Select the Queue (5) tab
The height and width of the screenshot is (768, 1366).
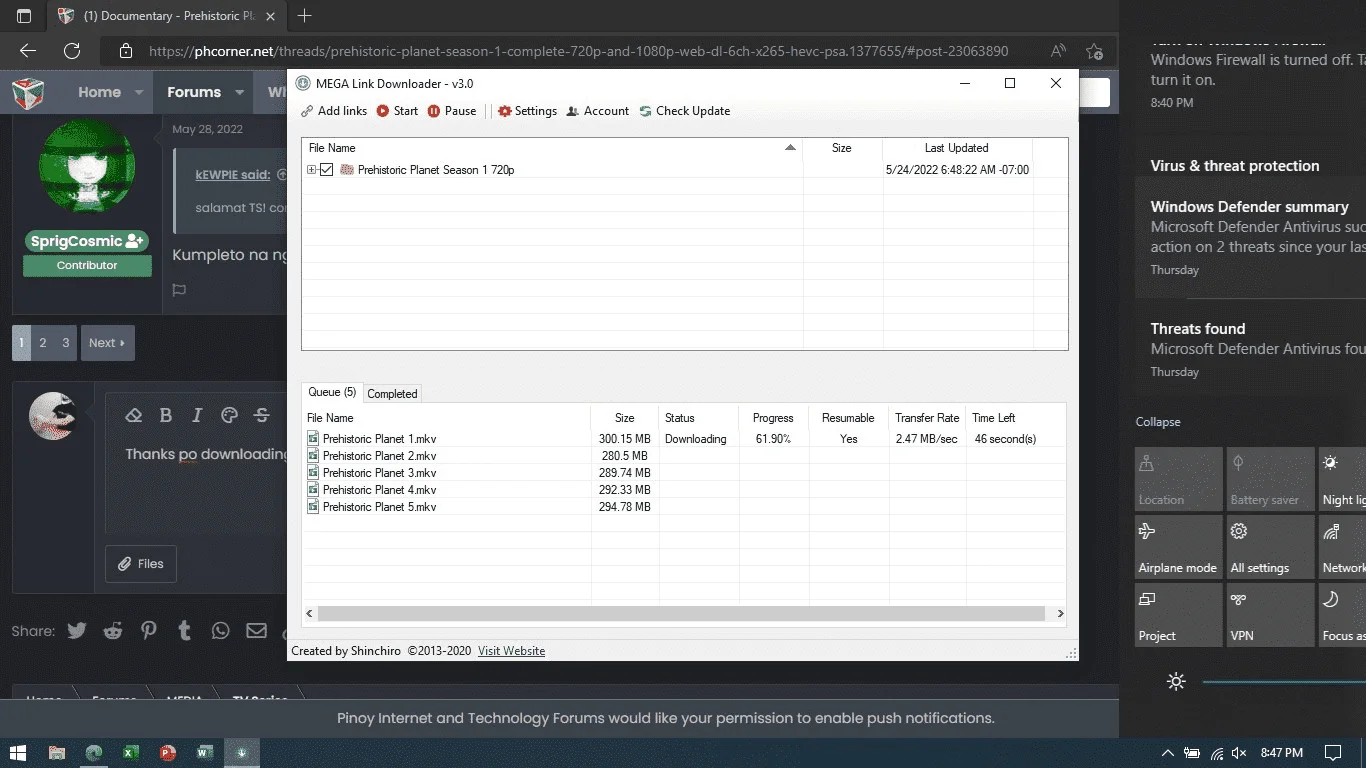point(332,392)
